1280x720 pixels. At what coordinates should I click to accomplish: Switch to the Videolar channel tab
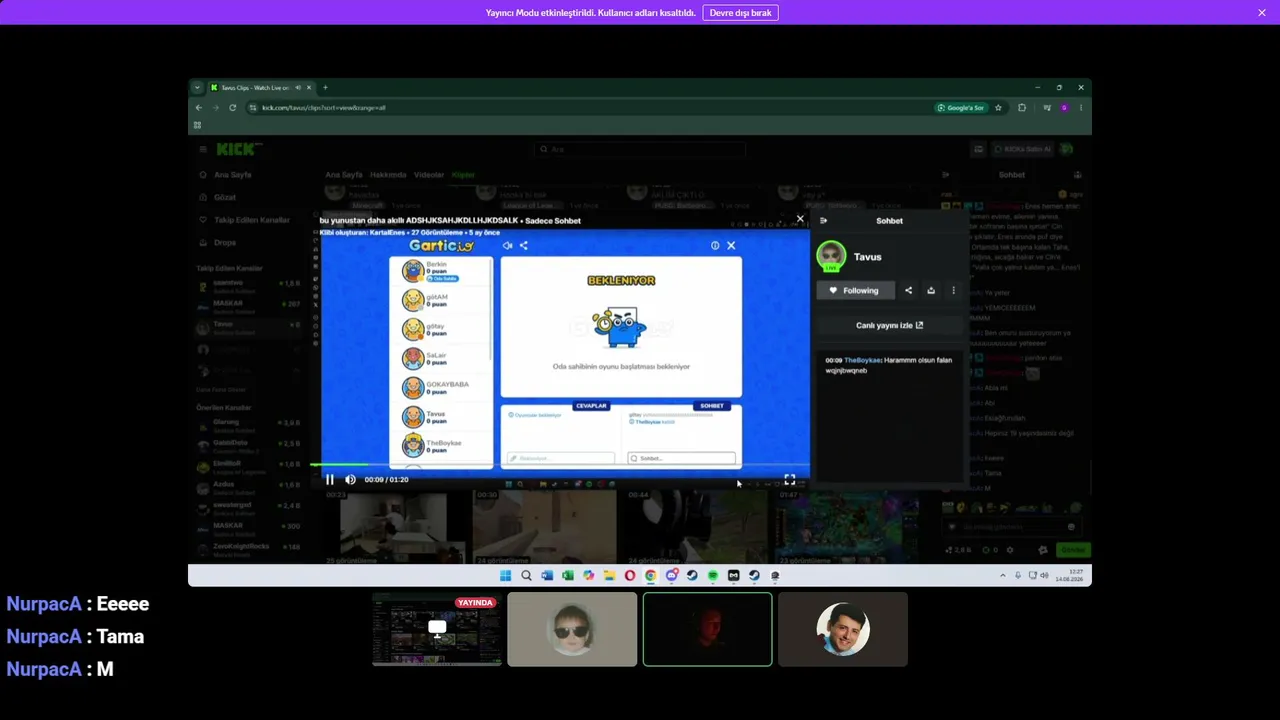point(429,175)
